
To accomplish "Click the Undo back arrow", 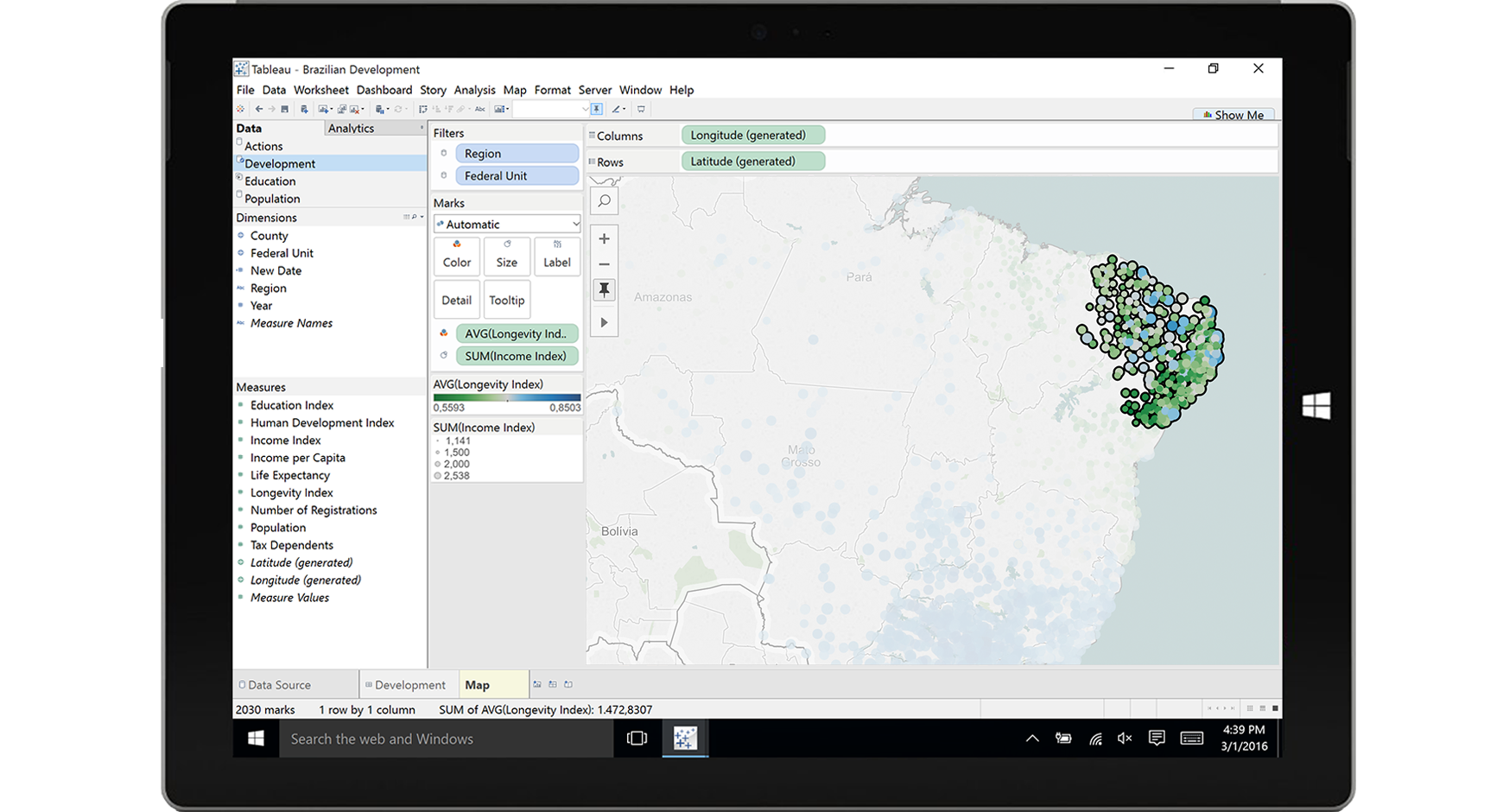I will pos(259,109).
